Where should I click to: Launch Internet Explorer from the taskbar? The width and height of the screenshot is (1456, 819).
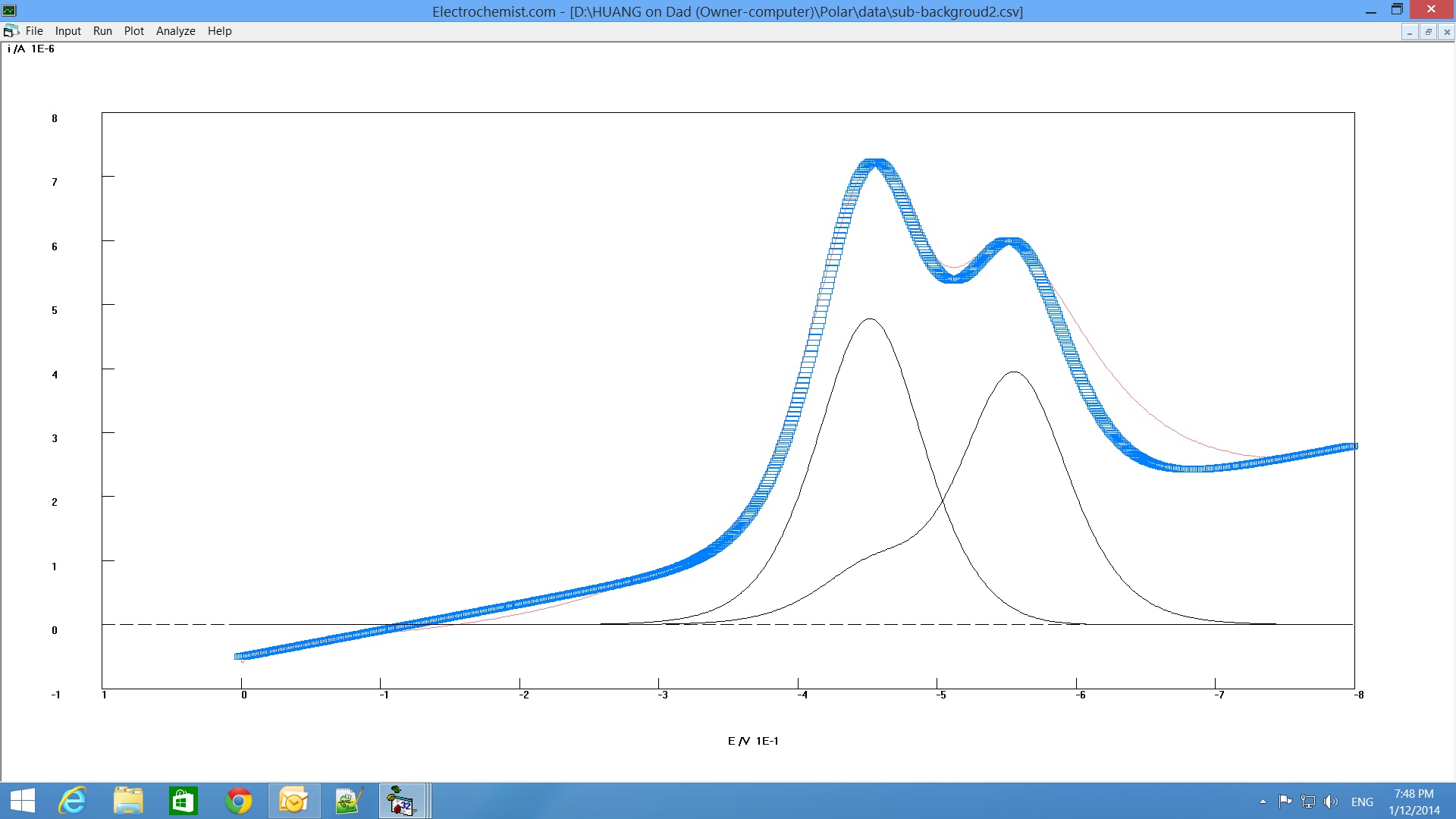point(73,801)
